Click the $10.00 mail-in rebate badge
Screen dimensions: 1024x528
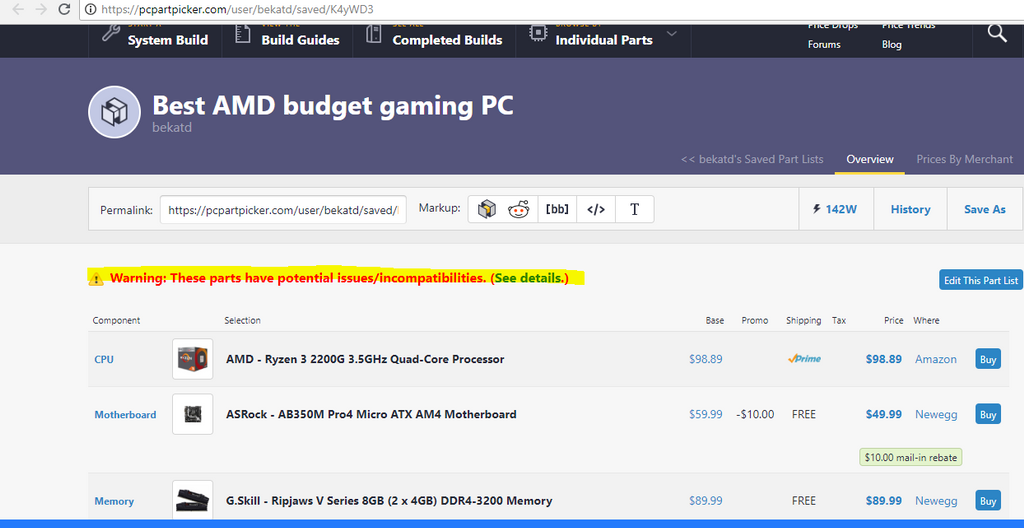click(910, 457)
